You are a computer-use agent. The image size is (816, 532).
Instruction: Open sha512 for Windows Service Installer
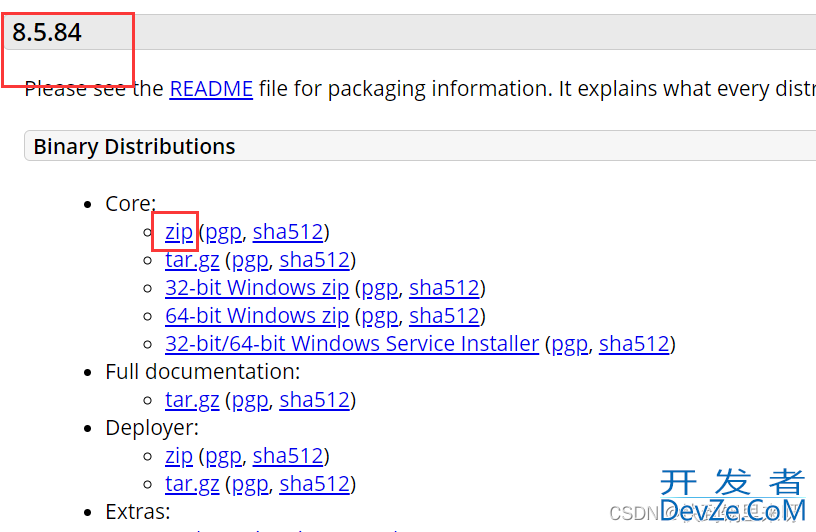(x=634, y=344)
